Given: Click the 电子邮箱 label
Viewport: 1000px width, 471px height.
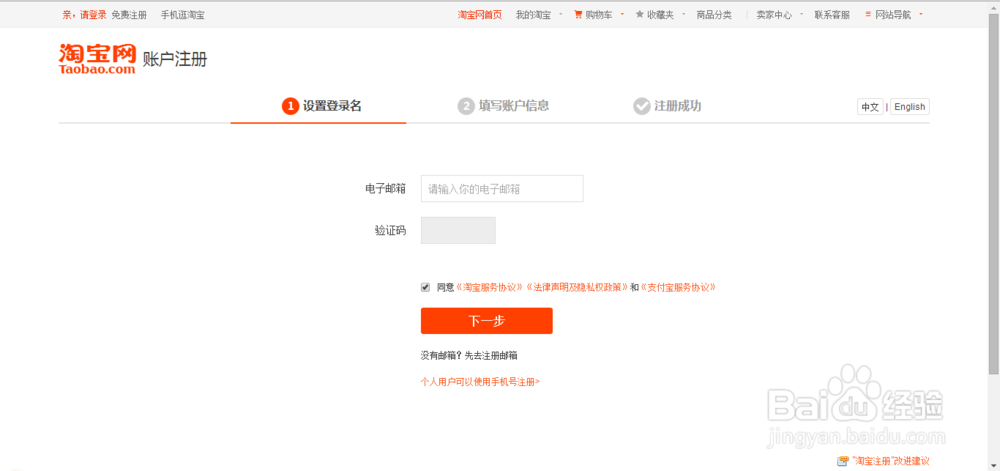Looking at the screenshot, I should (385, 189).
